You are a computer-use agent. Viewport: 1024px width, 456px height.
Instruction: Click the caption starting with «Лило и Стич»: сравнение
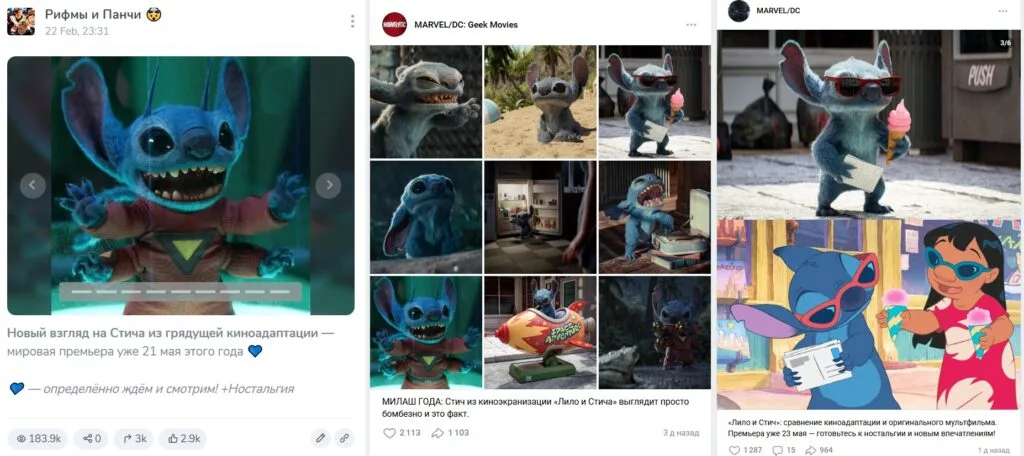click(862, 427)
